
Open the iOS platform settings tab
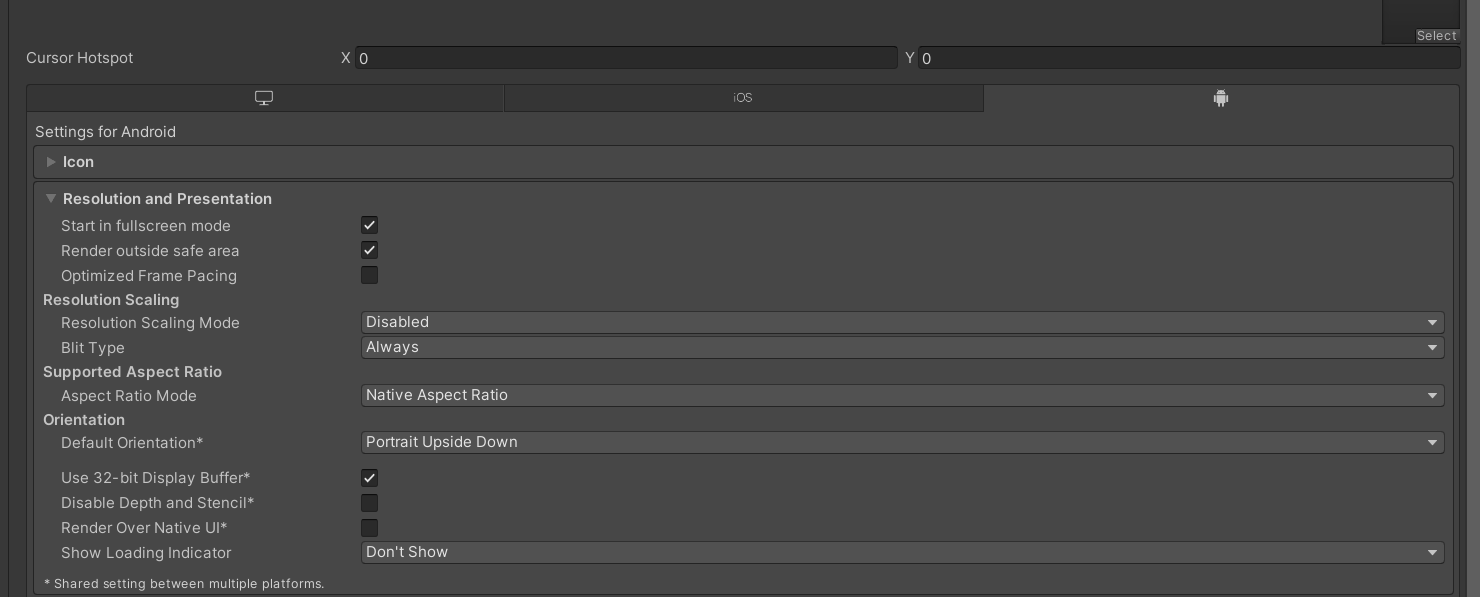[x=743, y=98]
